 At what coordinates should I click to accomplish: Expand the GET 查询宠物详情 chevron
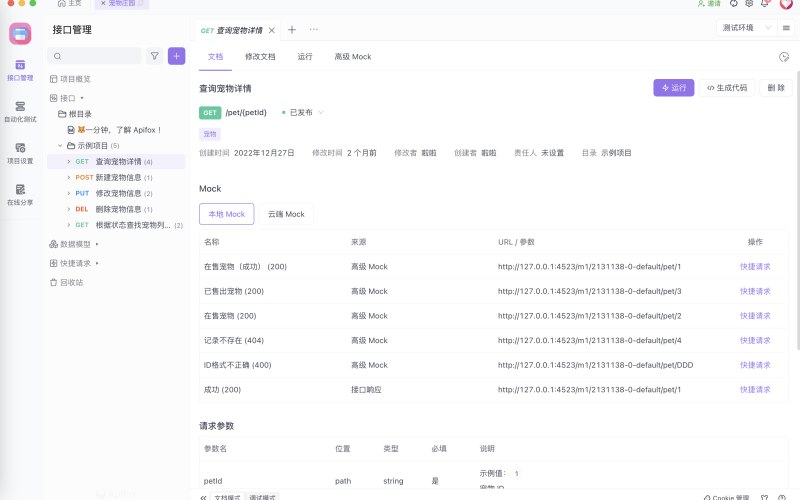tap(69, 161)
